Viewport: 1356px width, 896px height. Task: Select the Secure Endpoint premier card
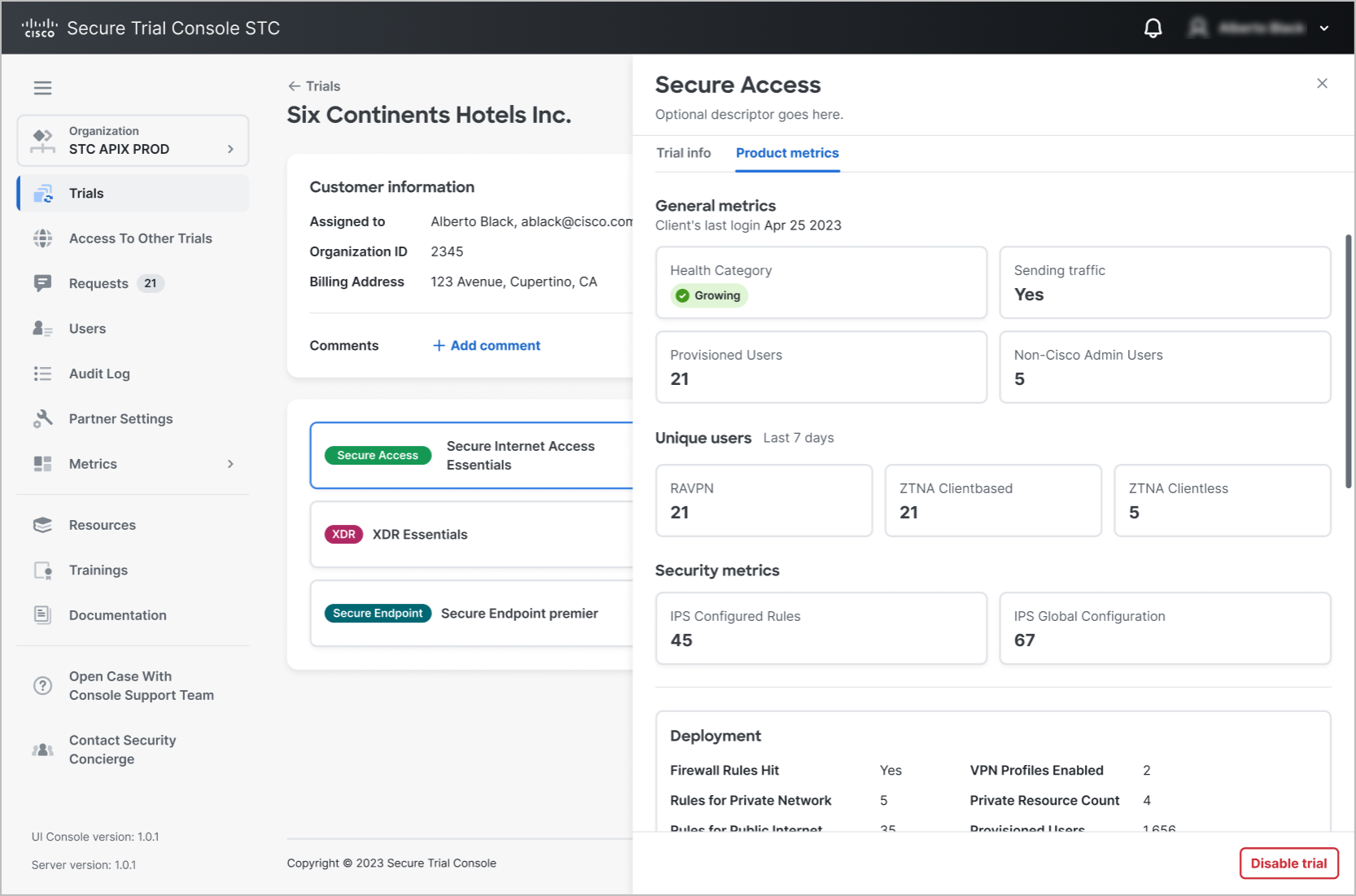[472, 614]
